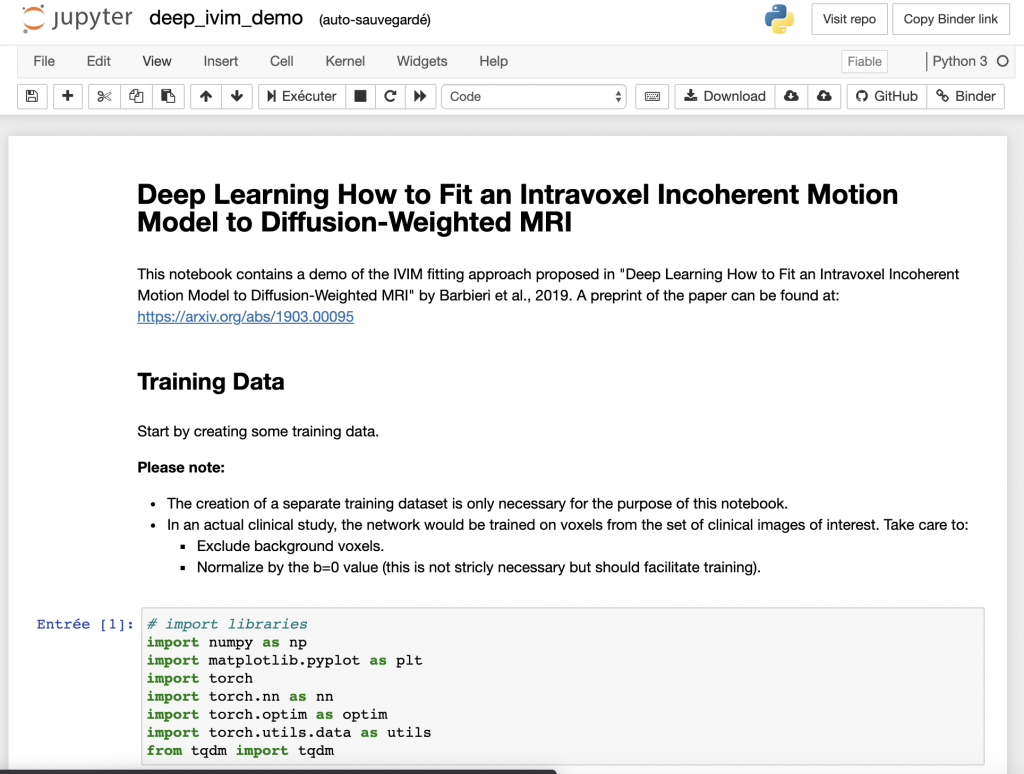This screenshot has width=1024, height=774.
Task: Copy the selected cell icon
Action: click(x=136, y=96)
